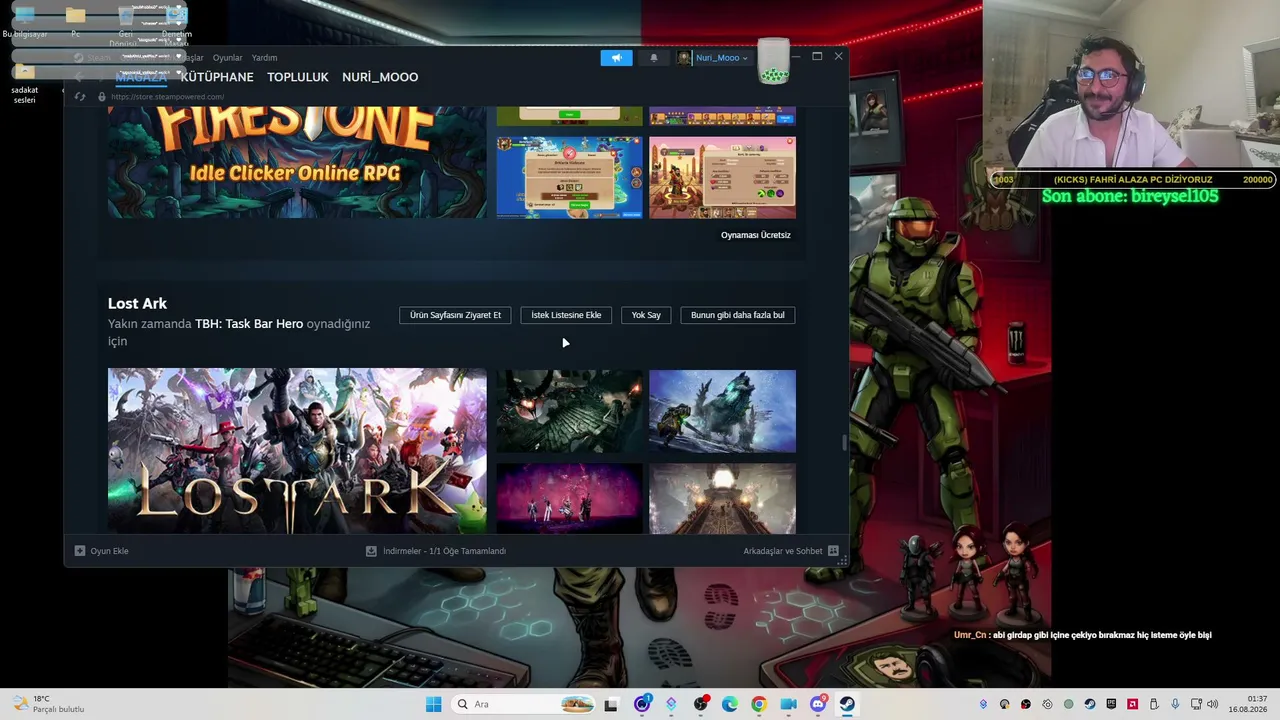Screen dimensions: 1280x720
Task: Open Steam announcements megaphone icon
Action: (x=616, y=58)
